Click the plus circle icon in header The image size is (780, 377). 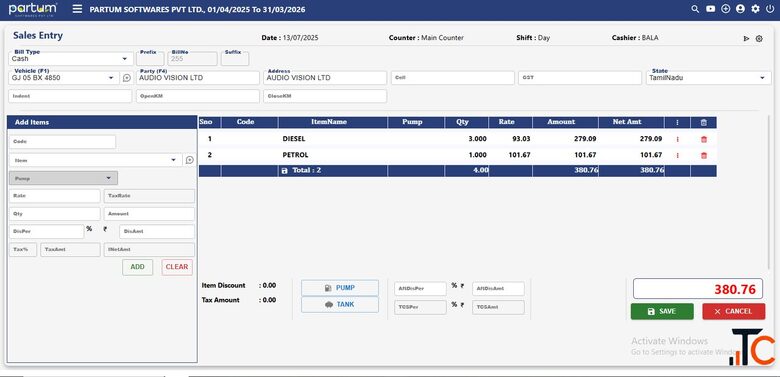tap(725, 9)
